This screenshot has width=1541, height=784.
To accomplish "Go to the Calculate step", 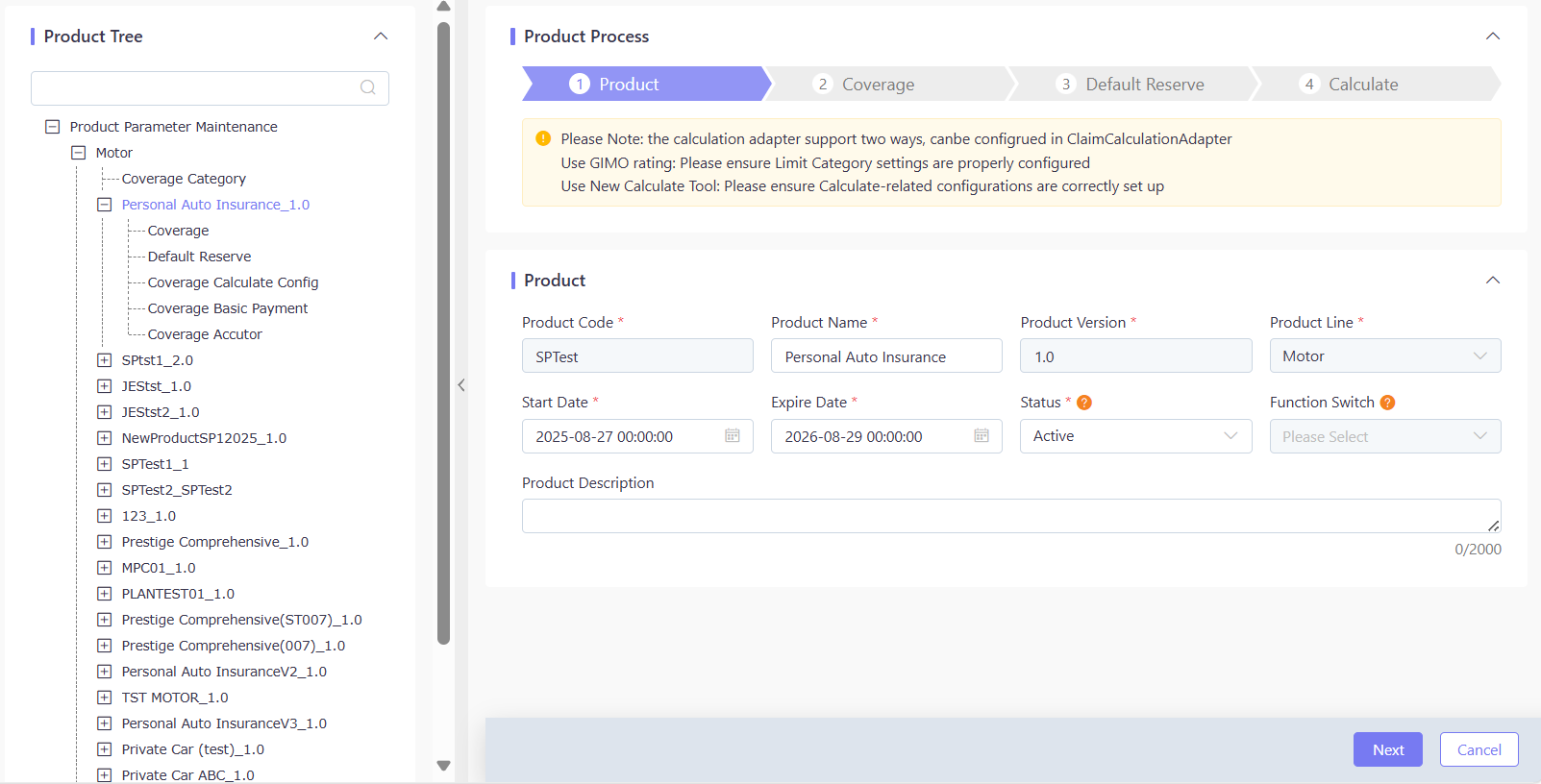I will coord(1376,84).
